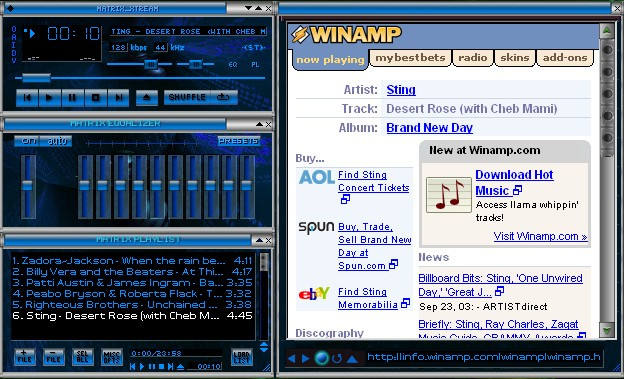
Task: Pause playback with the main pause button
Action: tap(72, 98)
